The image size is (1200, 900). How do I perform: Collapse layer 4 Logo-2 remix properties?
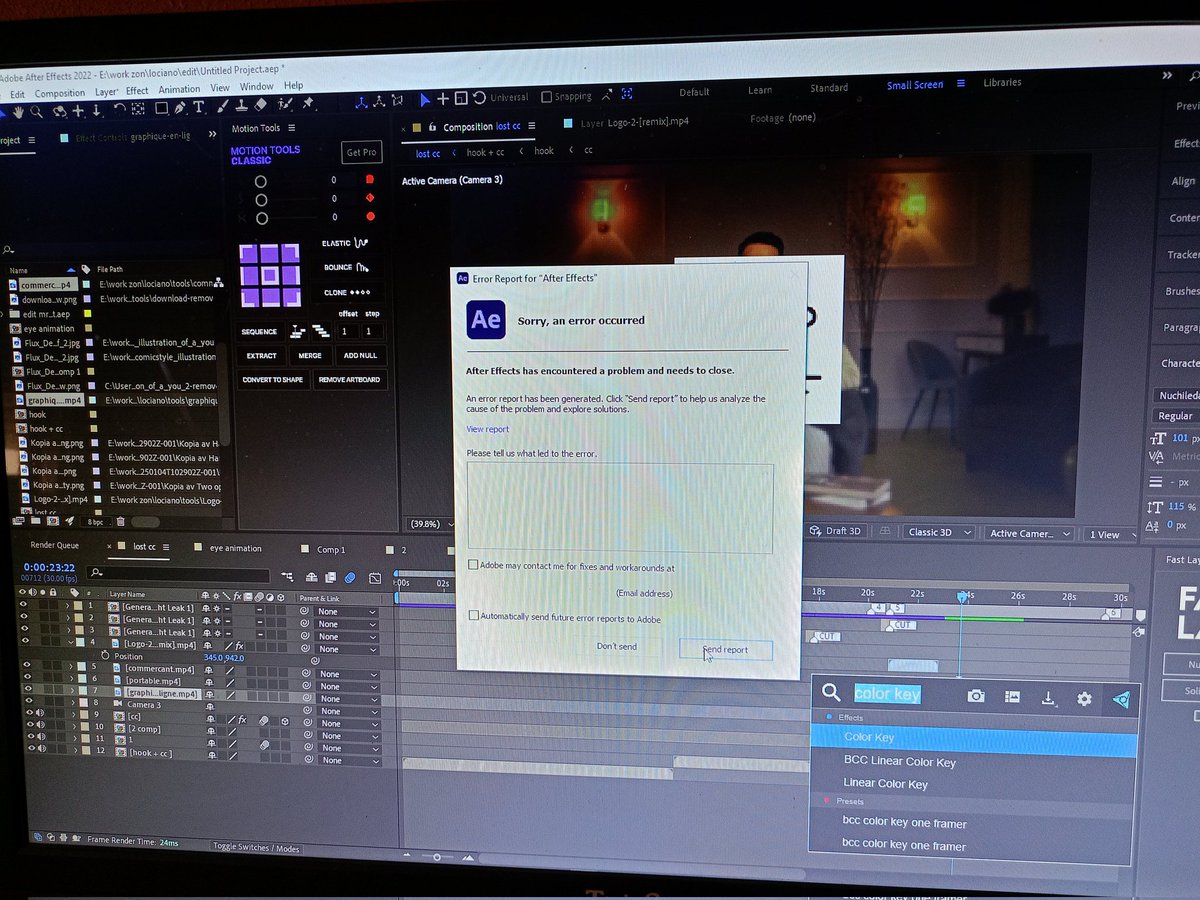pos(71,643)
